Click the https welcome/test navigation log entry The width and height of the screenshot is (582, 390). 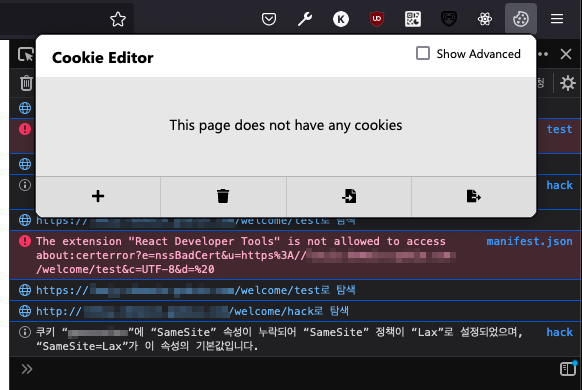196,290
